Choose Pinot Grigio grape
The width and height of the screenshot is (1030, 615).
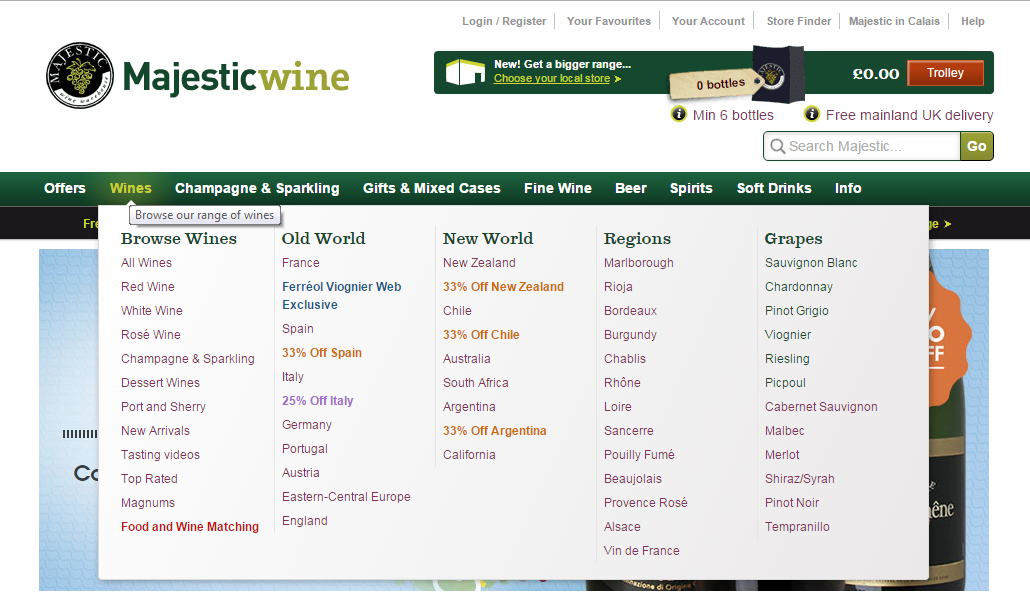(x=797, y=311)
